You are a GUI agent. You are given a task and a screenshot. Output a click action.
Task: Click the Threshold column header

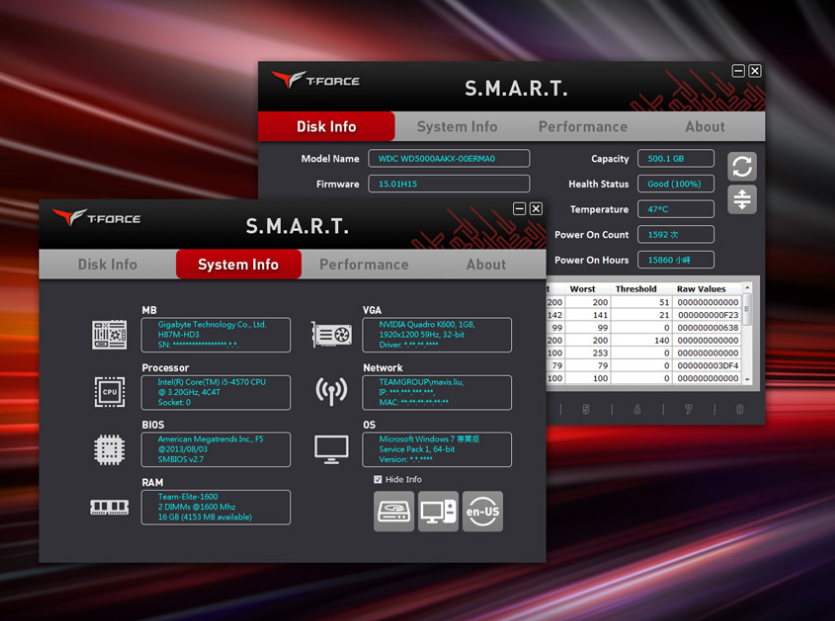pos(636,289)
